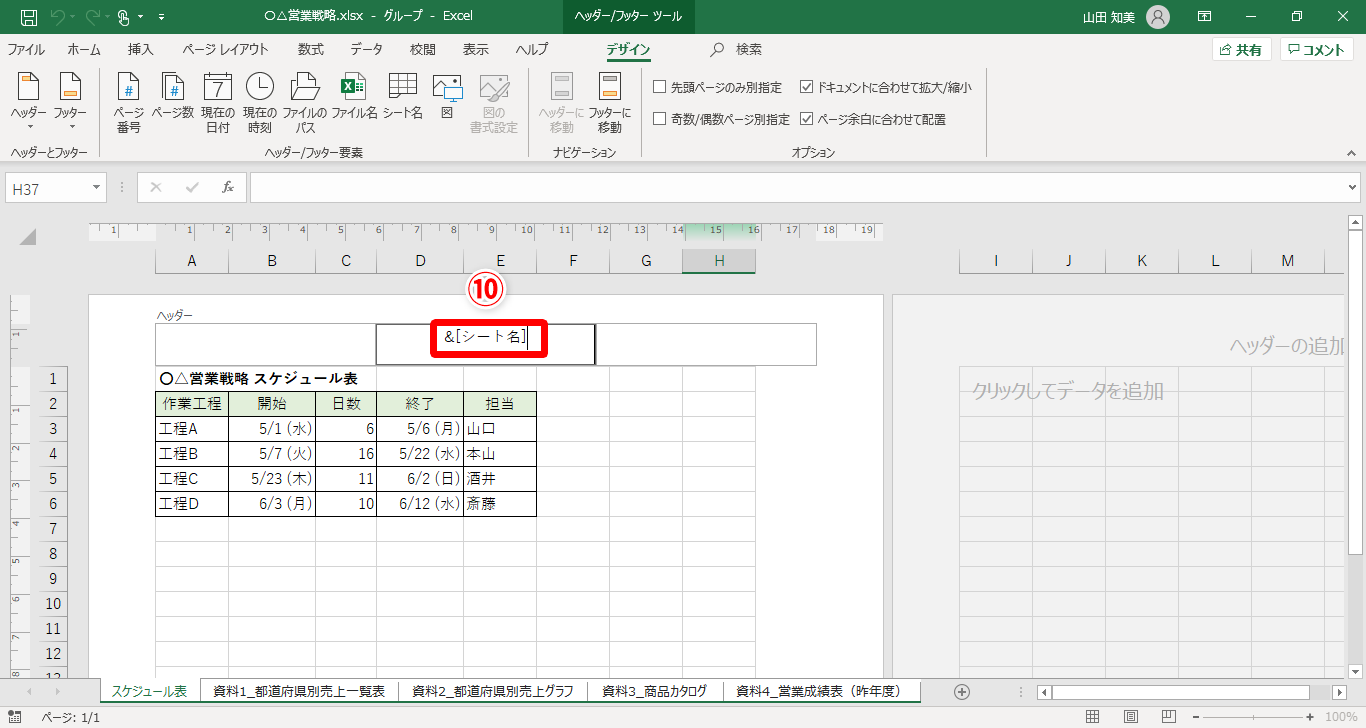Click the Select All corner triangle
The height and width of the screenshot is (728, 1366).
(28, 237)
